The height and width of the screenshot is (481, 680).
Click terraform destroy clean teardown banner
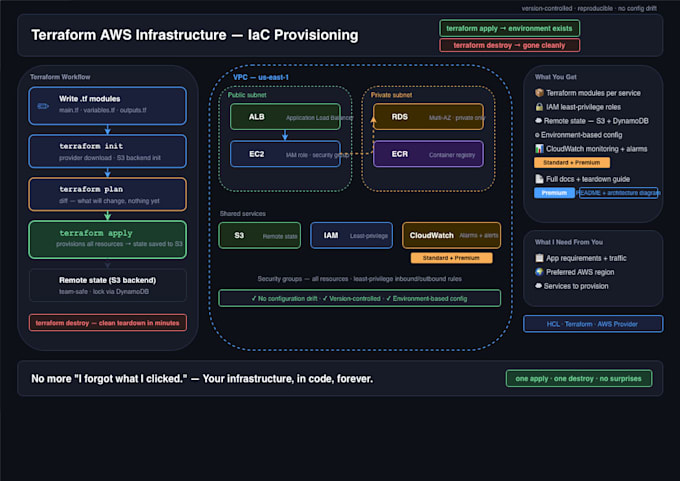(108, 323)
